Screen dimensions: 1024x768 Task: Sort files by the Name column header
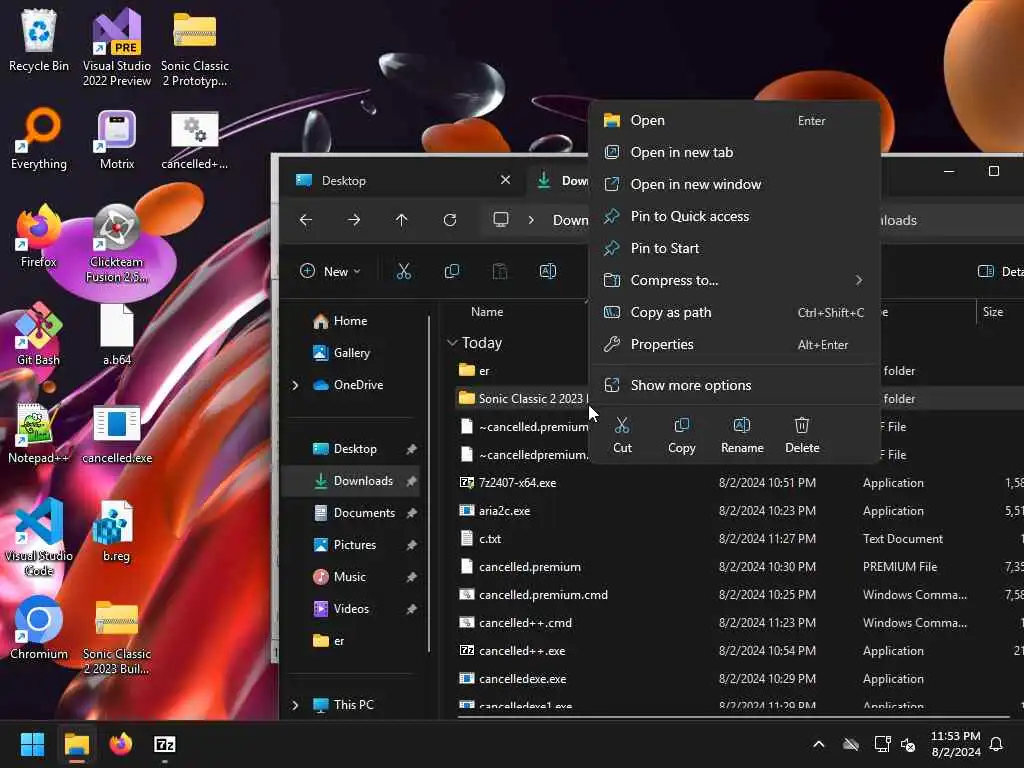pos(487,312)
